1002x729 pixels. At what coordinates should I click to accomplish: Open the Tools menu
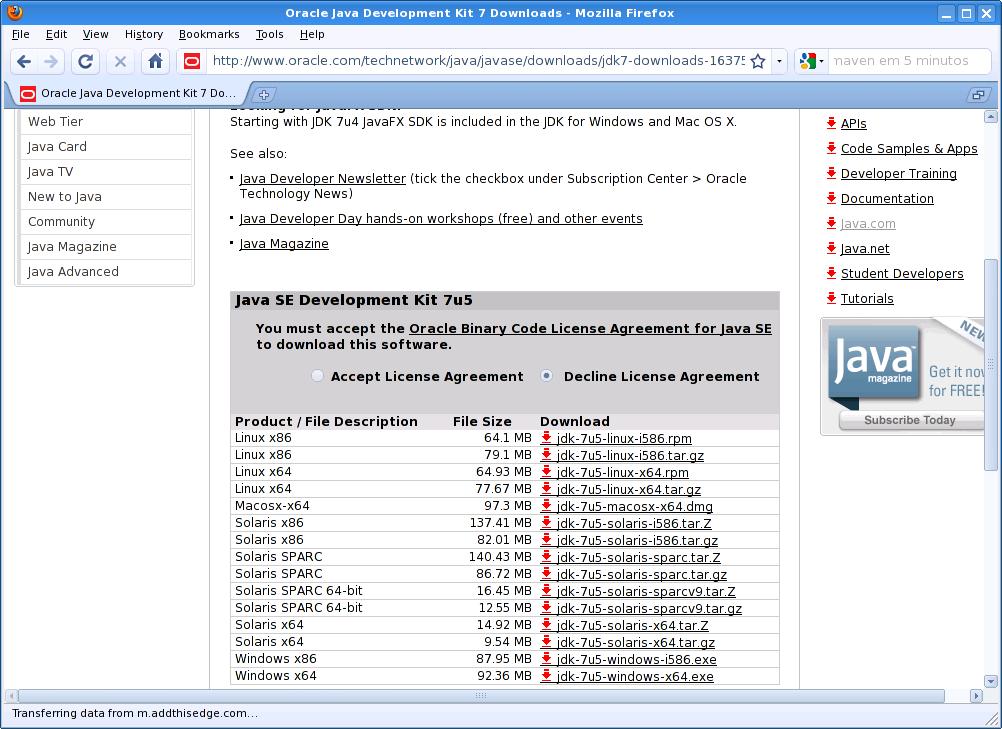click(x=269, y=35)
